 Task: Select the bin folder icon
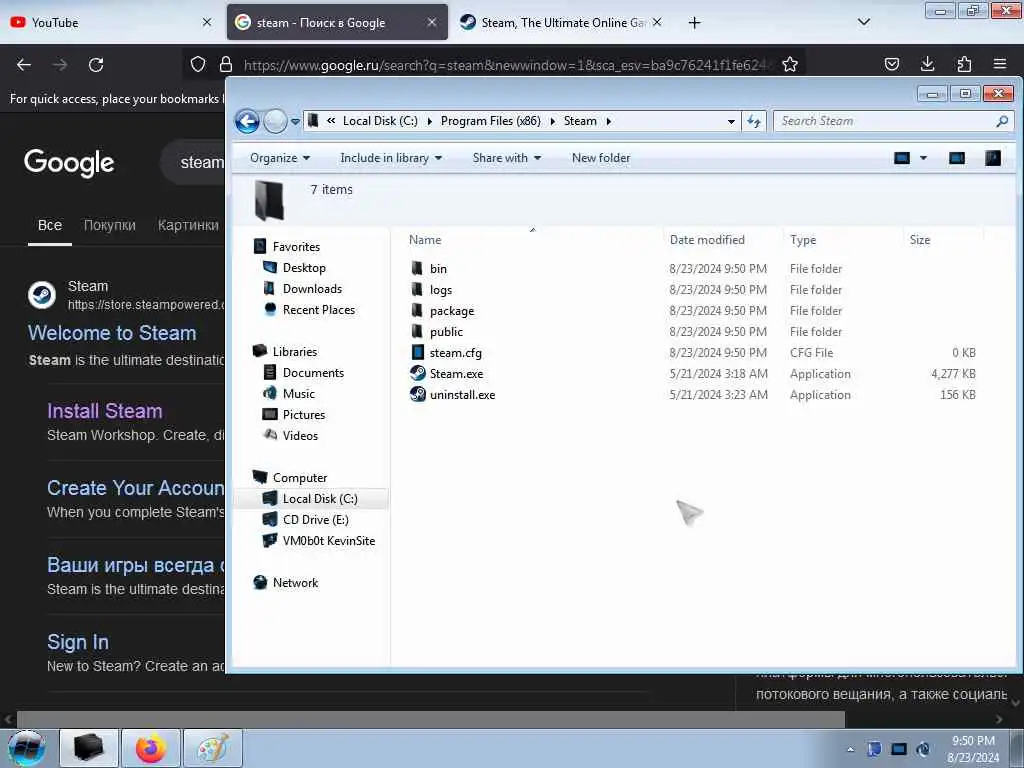pos(417,268)
